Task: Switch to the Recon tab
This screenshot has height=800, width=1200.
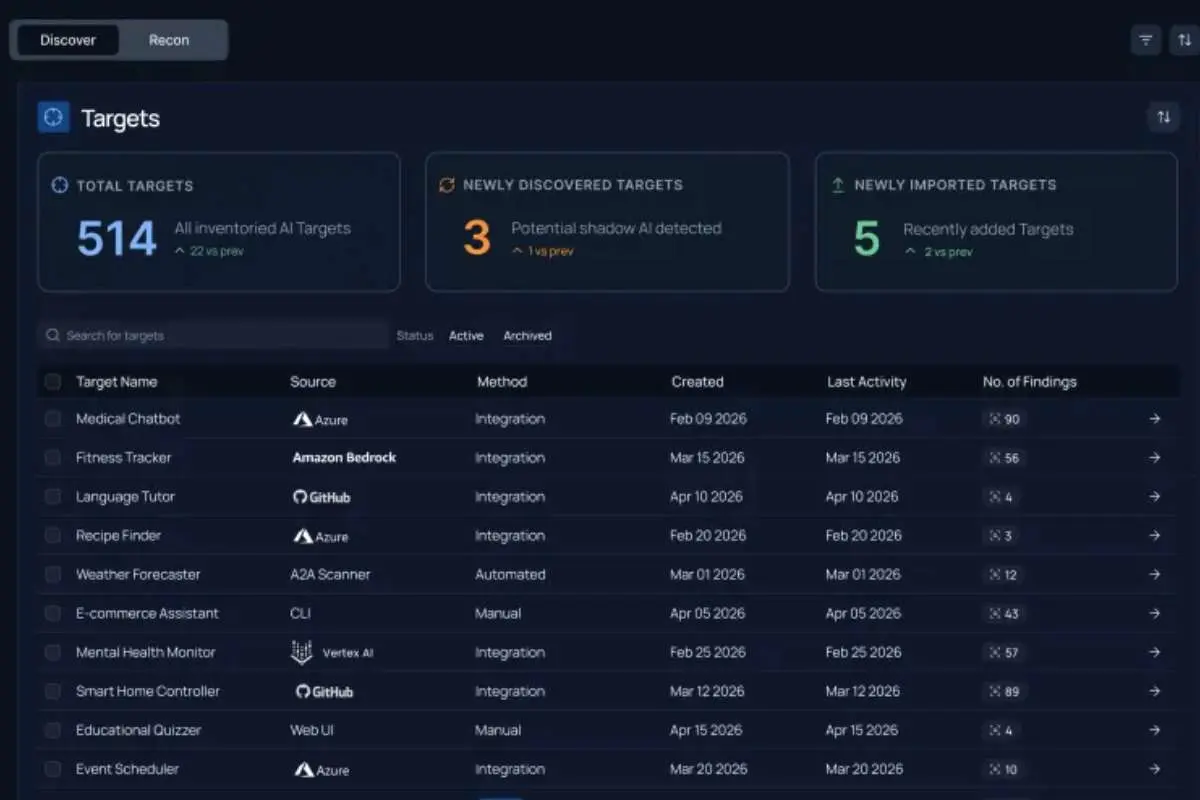Action: coord(169,40)
